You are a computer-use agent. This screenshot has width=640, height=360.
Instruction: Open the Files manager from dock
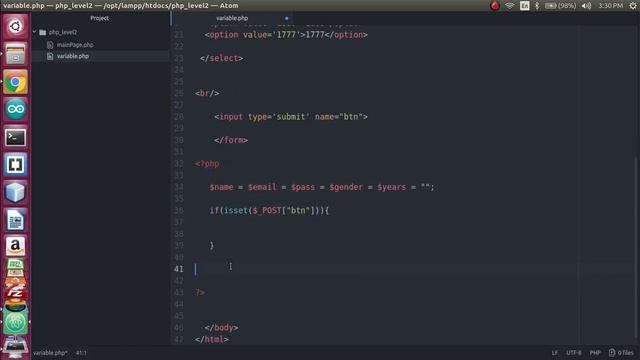tap(16, 54)
